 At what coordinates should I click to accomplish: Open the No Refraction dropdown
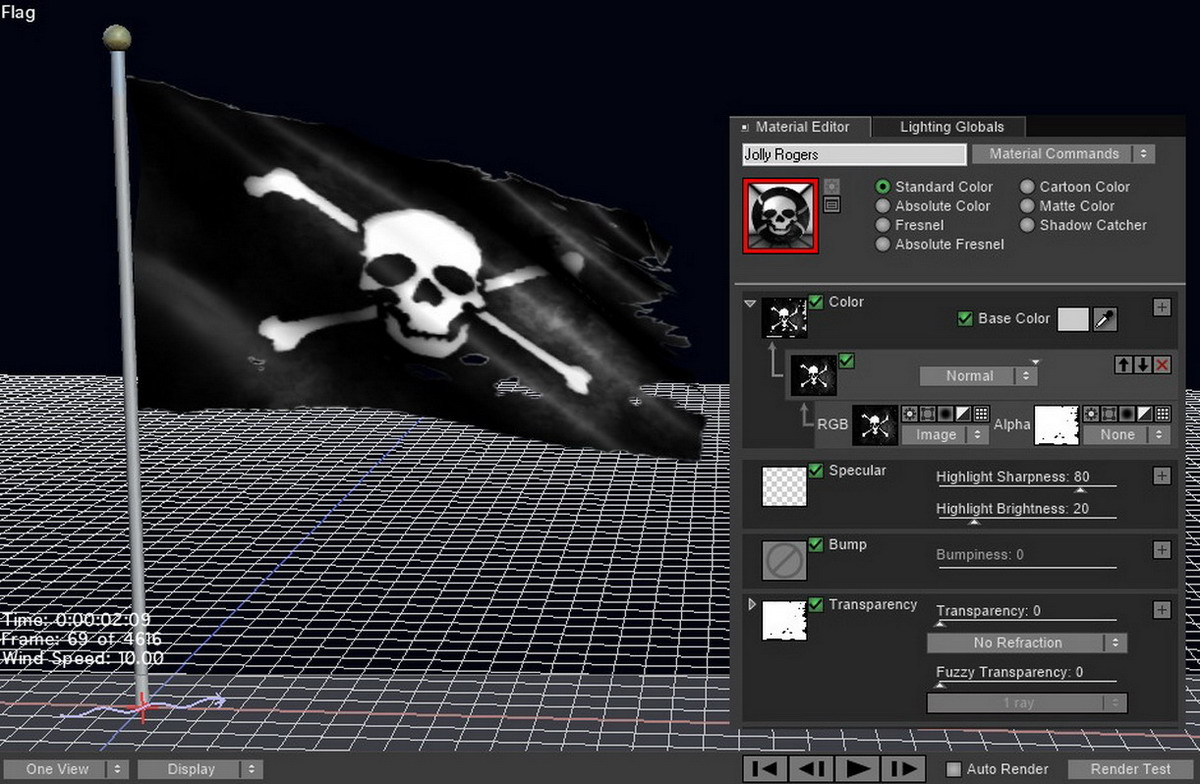[1027, 643]
